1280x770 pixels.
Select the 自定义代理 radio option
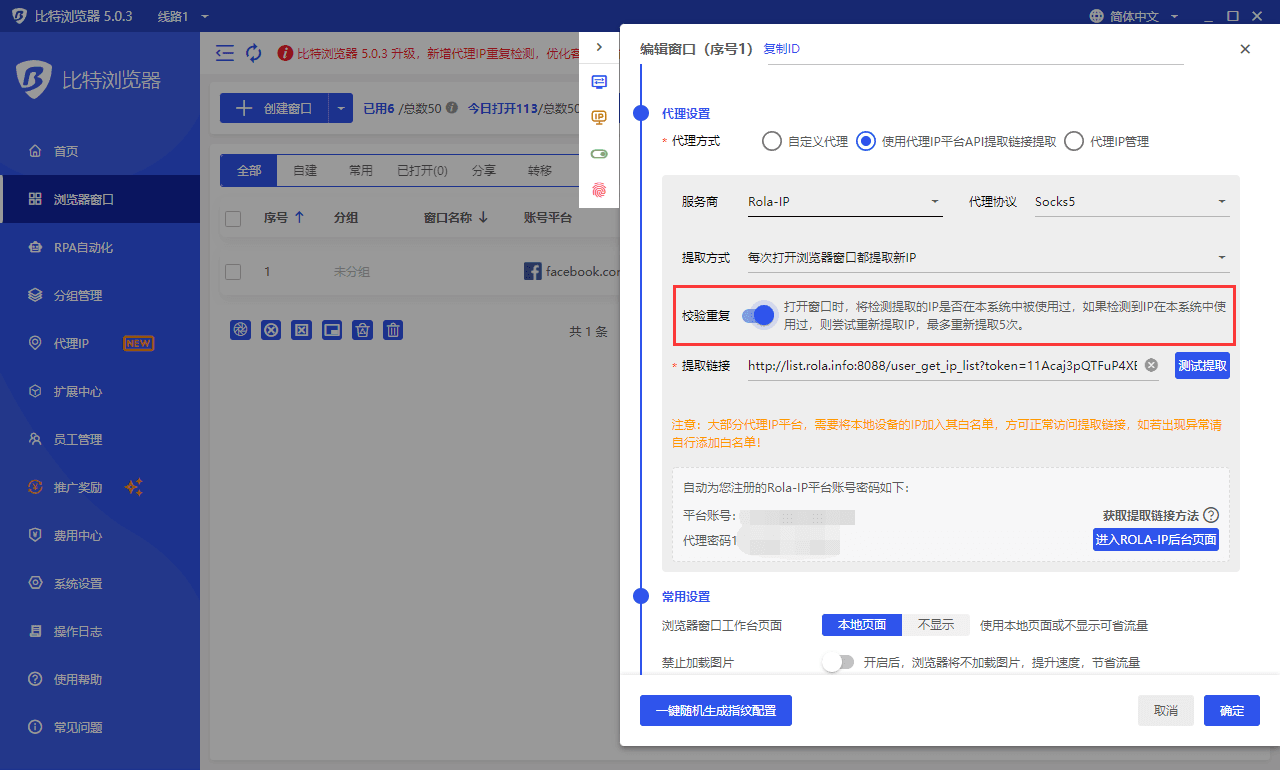pyautogui.click(x=772, y=142)
